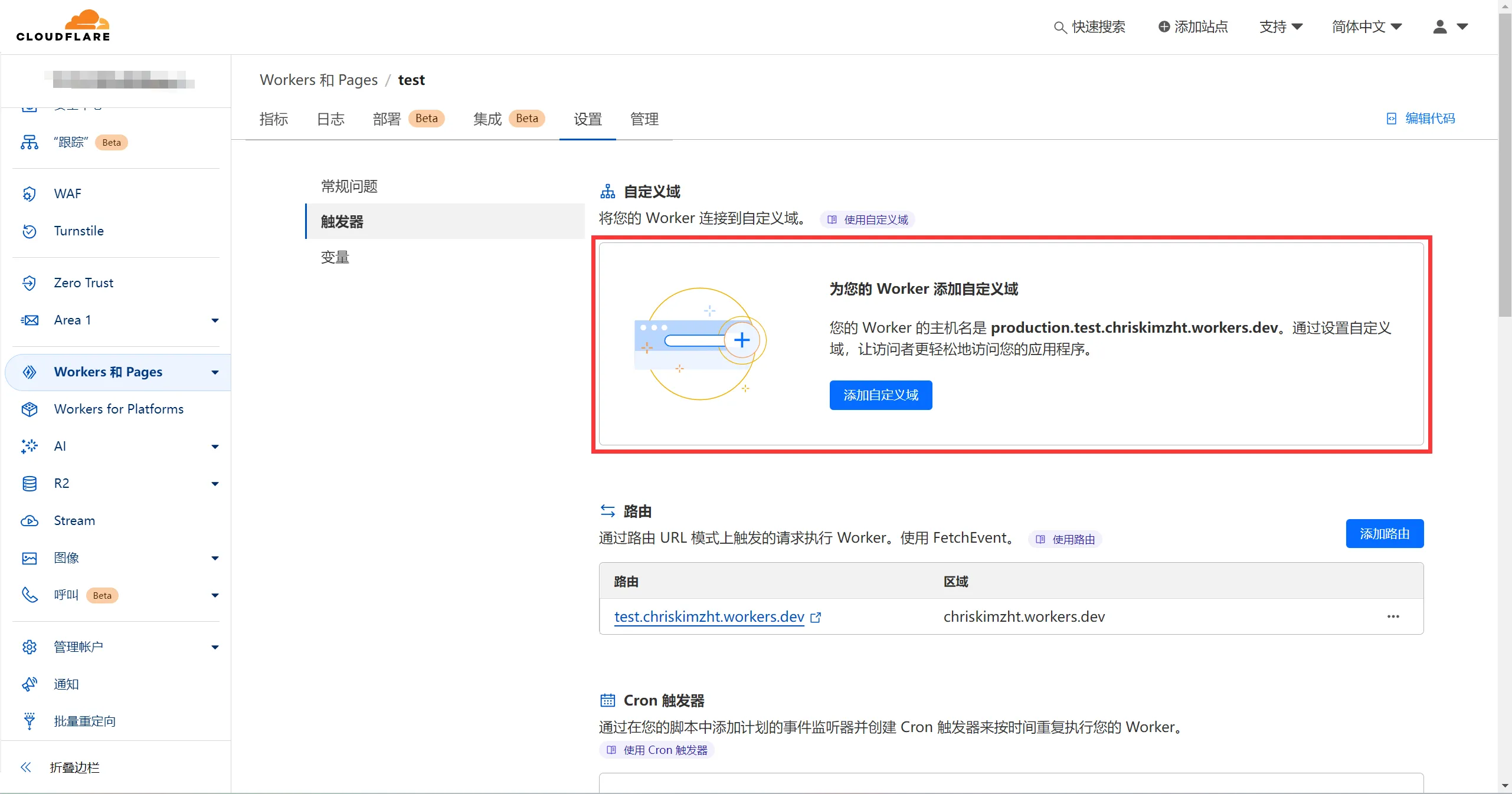Open external link icon next to test.chriskimzht.workers.dev
1512x794 pixels.
coord(816,617)
